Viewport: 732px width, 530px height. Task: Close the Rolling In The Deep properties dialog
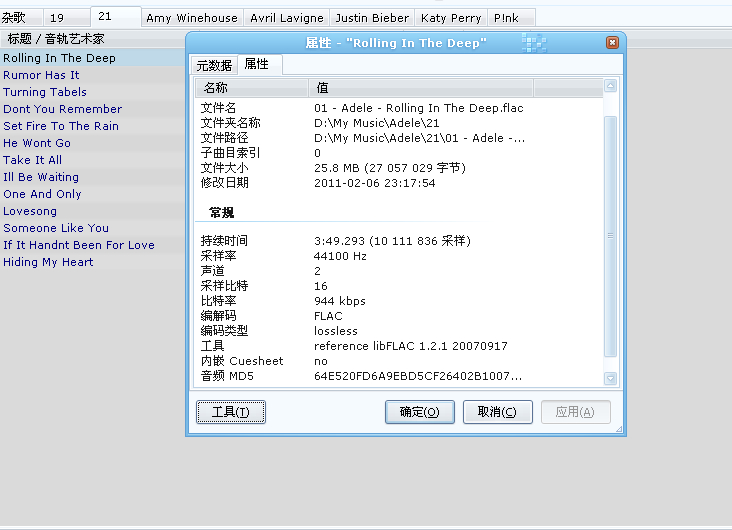(x=612, y=42)
